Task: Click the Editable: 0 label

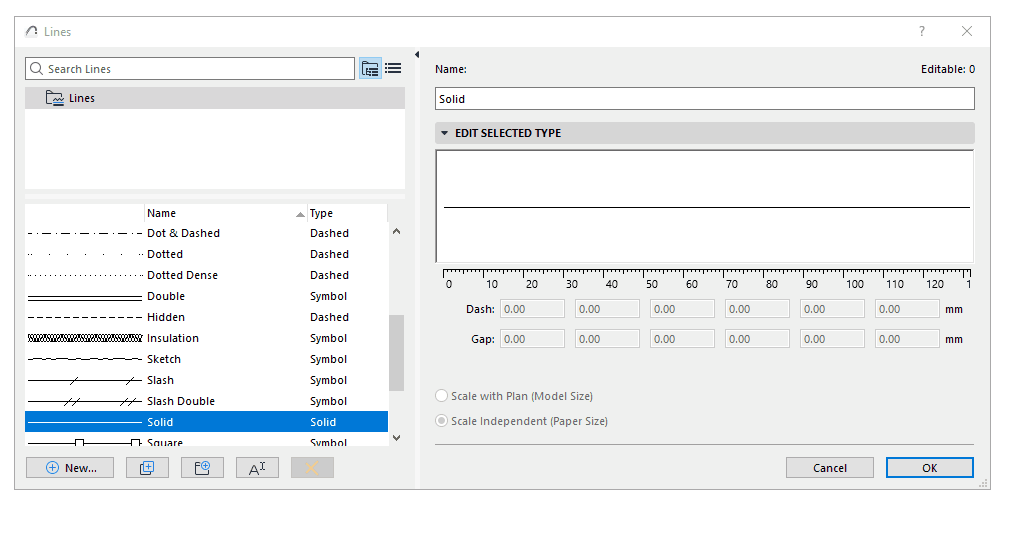Action: 948,69
